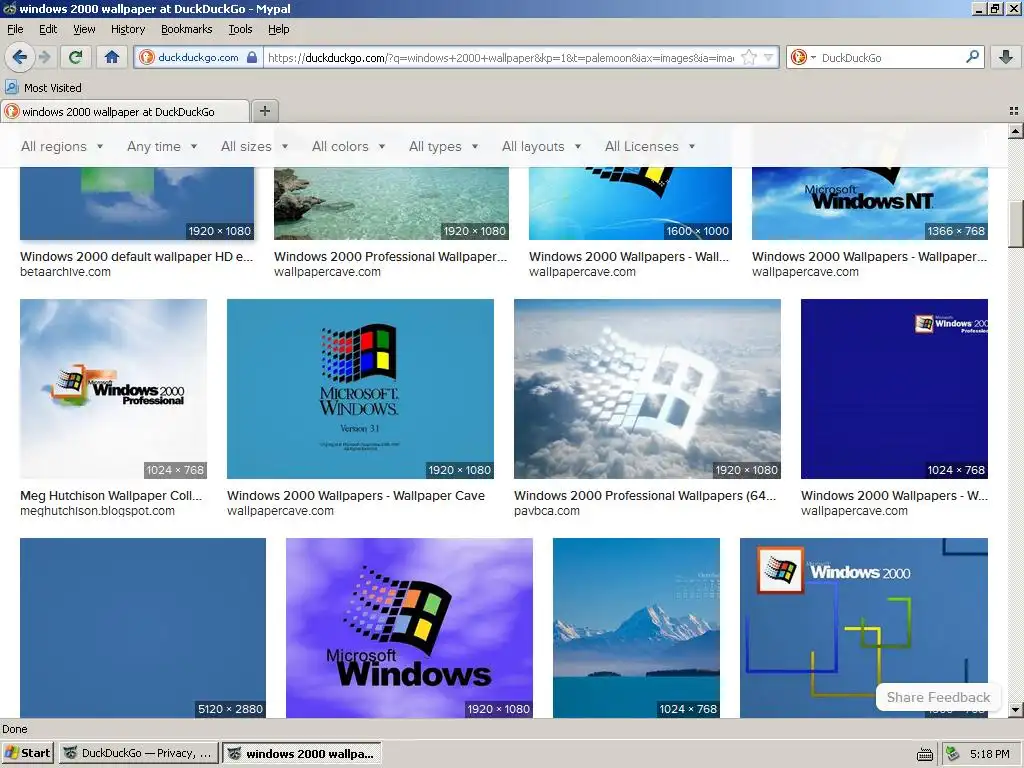Open the Edit menu

pos(48,29)
